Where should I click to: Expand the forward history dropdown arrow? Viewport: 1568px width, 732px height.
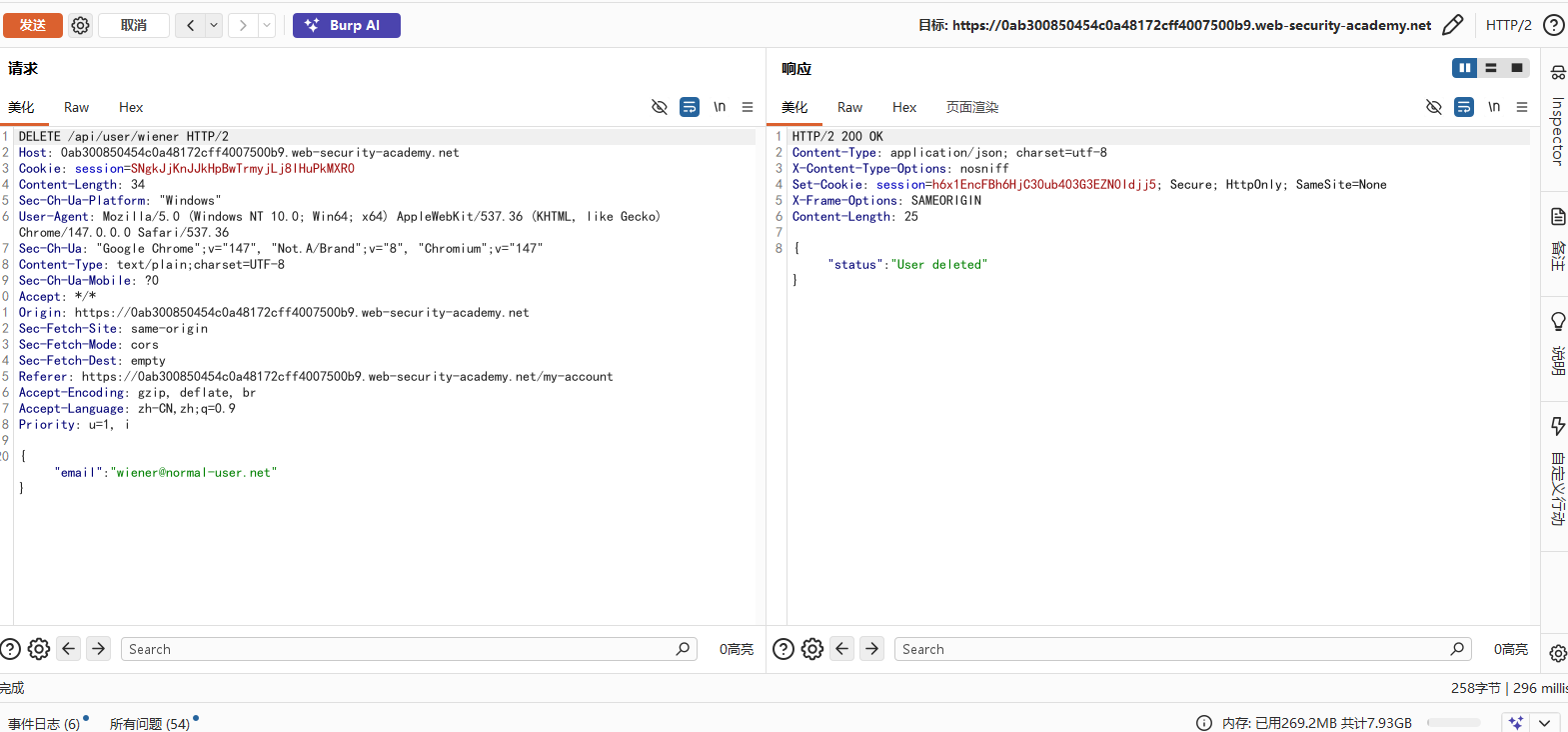(267, 25)
